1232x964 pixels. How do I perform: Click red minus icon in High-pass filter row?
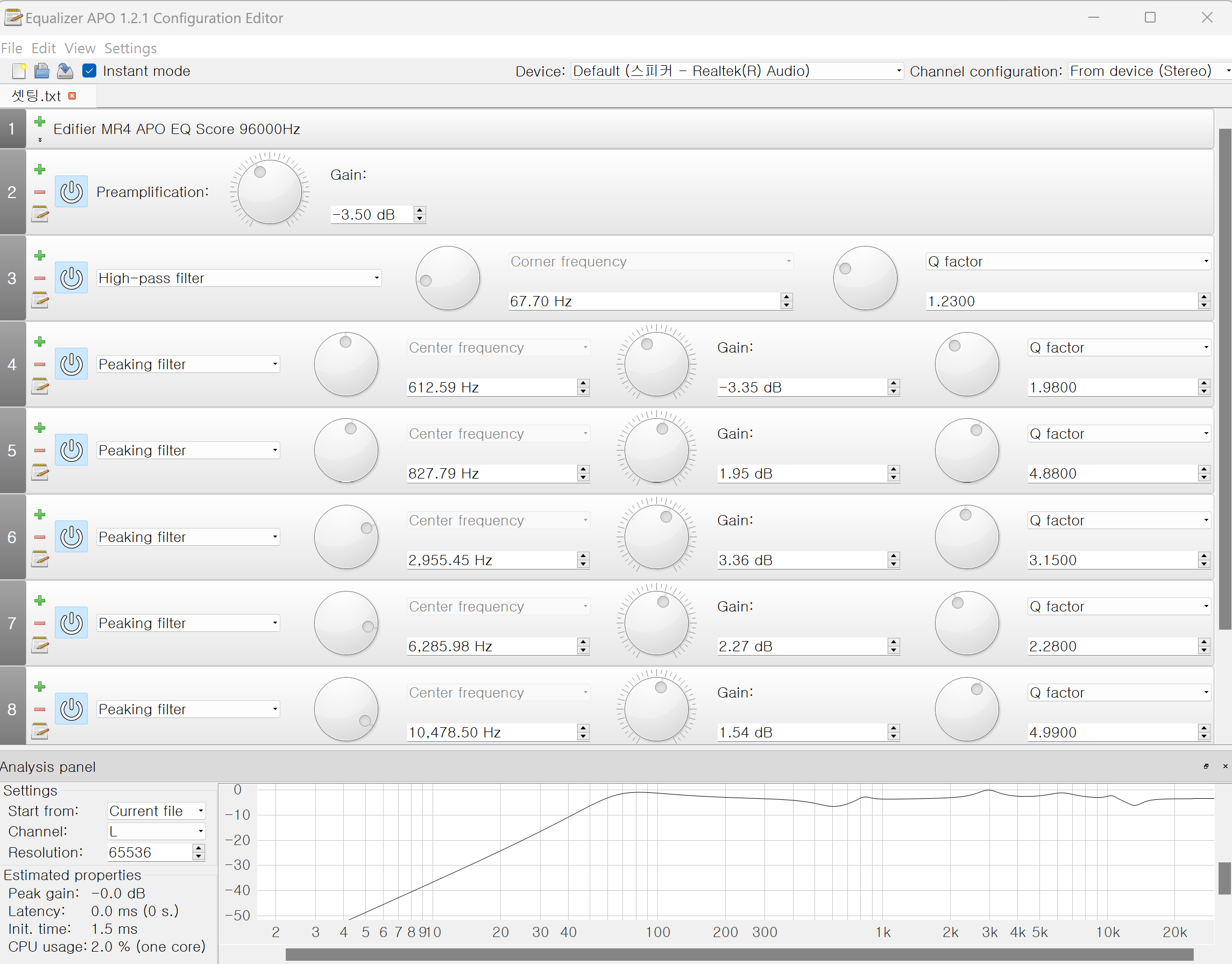39,278
